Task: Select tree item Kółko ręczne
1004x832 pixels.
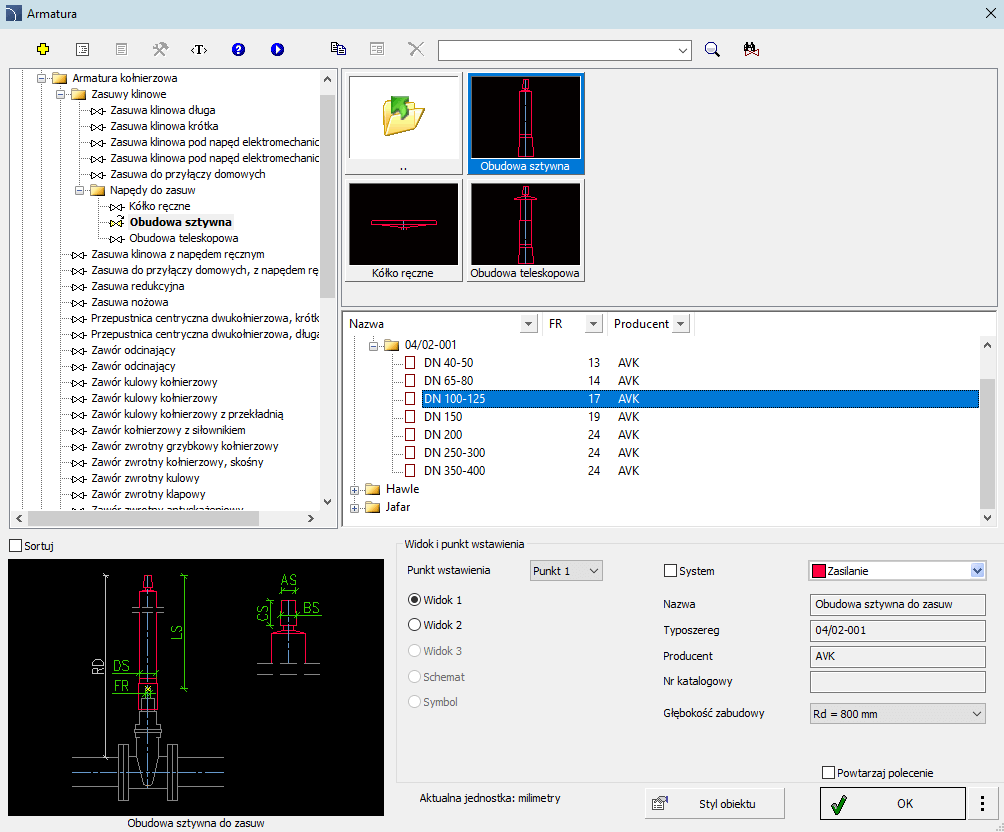Action: 159,206
